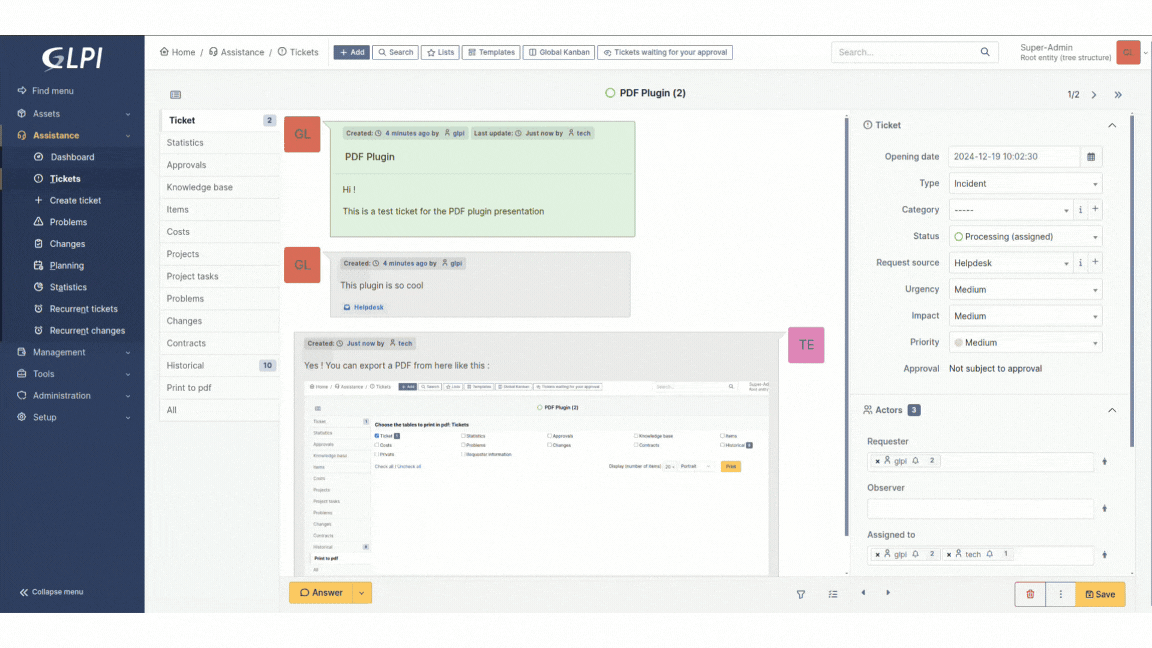Open the ticket filter funnel icon
This screenshot has width=1152, height=648.
[800, 594]
